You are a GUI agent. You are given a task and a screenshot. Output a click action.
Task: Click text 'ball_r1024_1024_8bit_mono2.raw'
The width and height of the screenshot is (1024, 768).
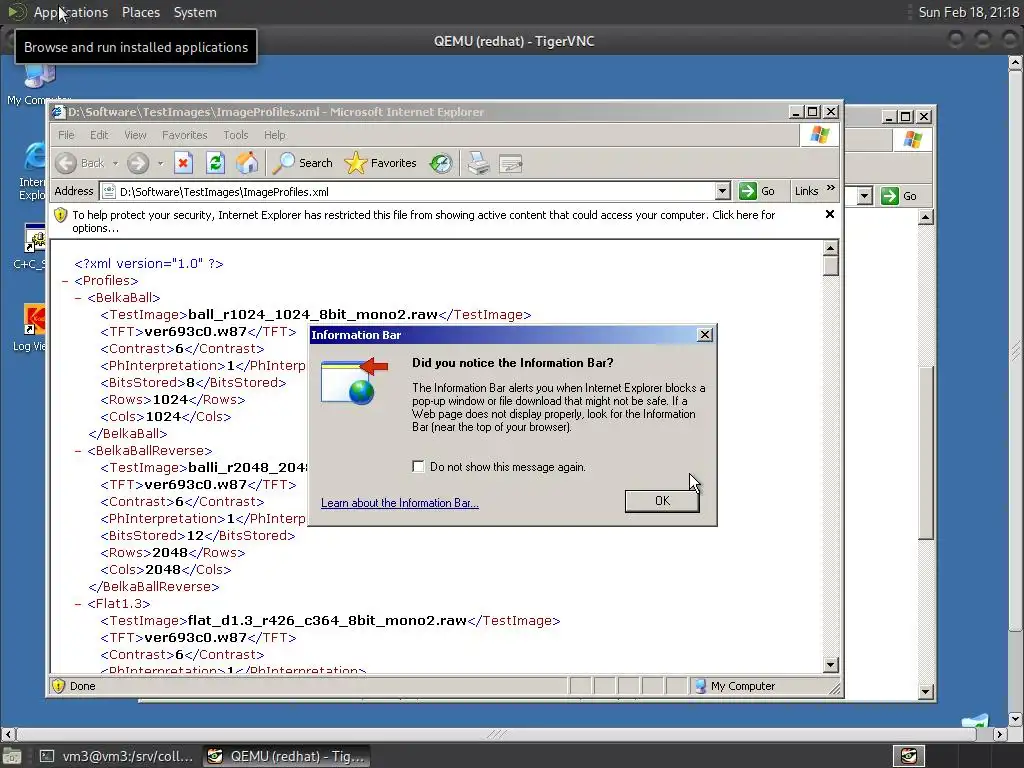point(313,315)
